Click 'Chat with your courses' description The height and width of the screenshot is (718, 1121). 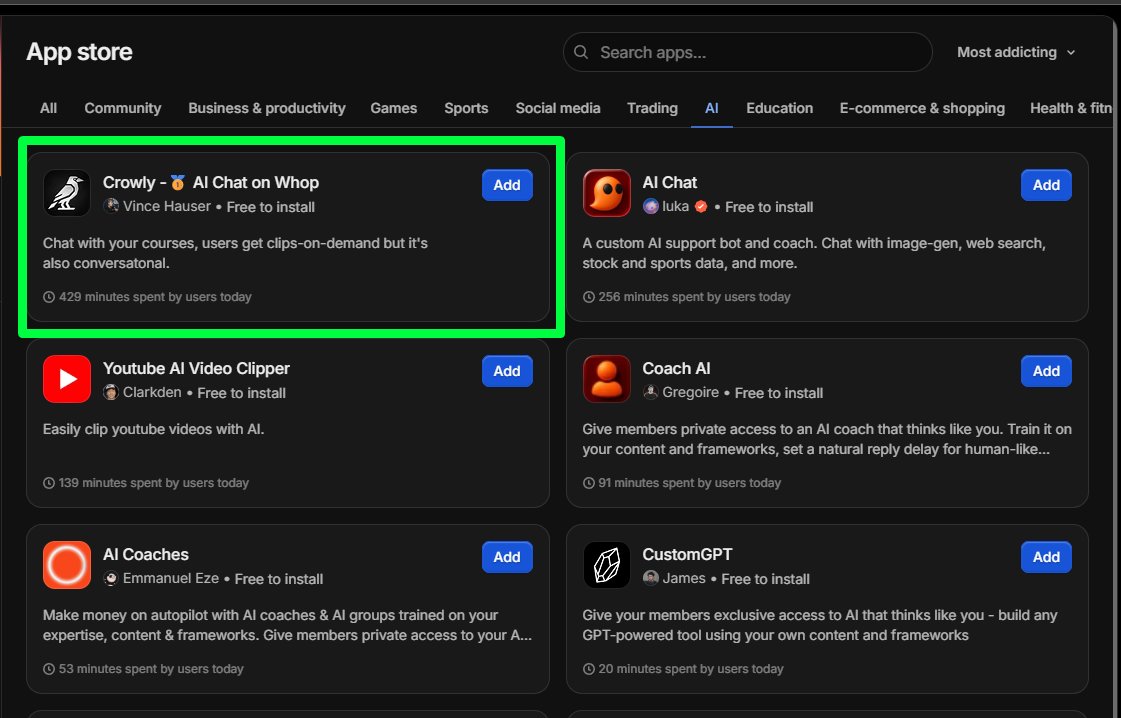point(235,253)
